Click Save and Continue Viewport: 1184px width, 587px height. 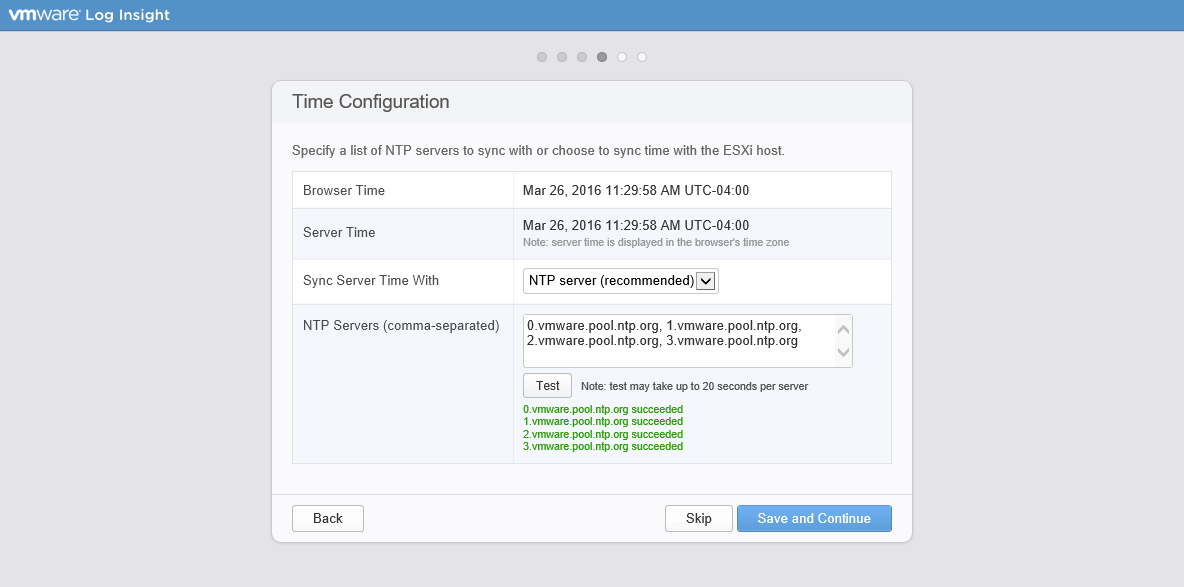point(814,518)
